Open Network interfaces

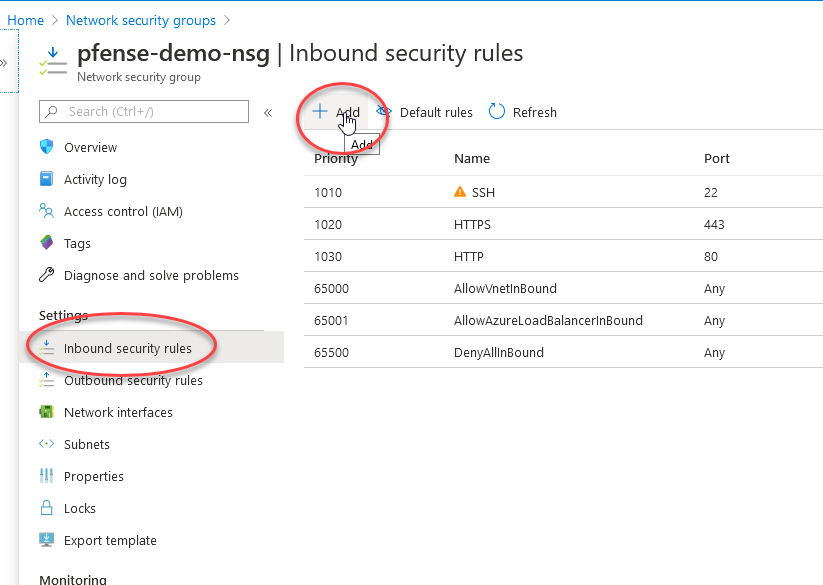[118, 412]
